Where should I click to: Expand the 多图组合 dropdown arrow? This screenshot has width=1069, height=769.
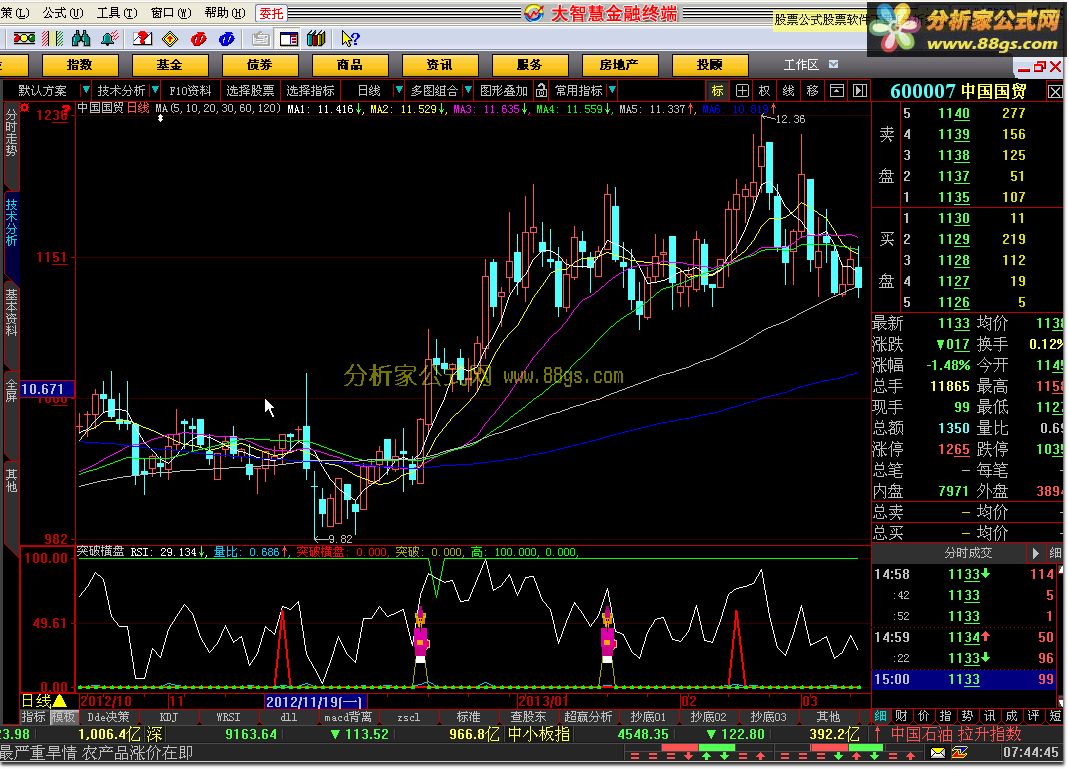pos(468,90)
